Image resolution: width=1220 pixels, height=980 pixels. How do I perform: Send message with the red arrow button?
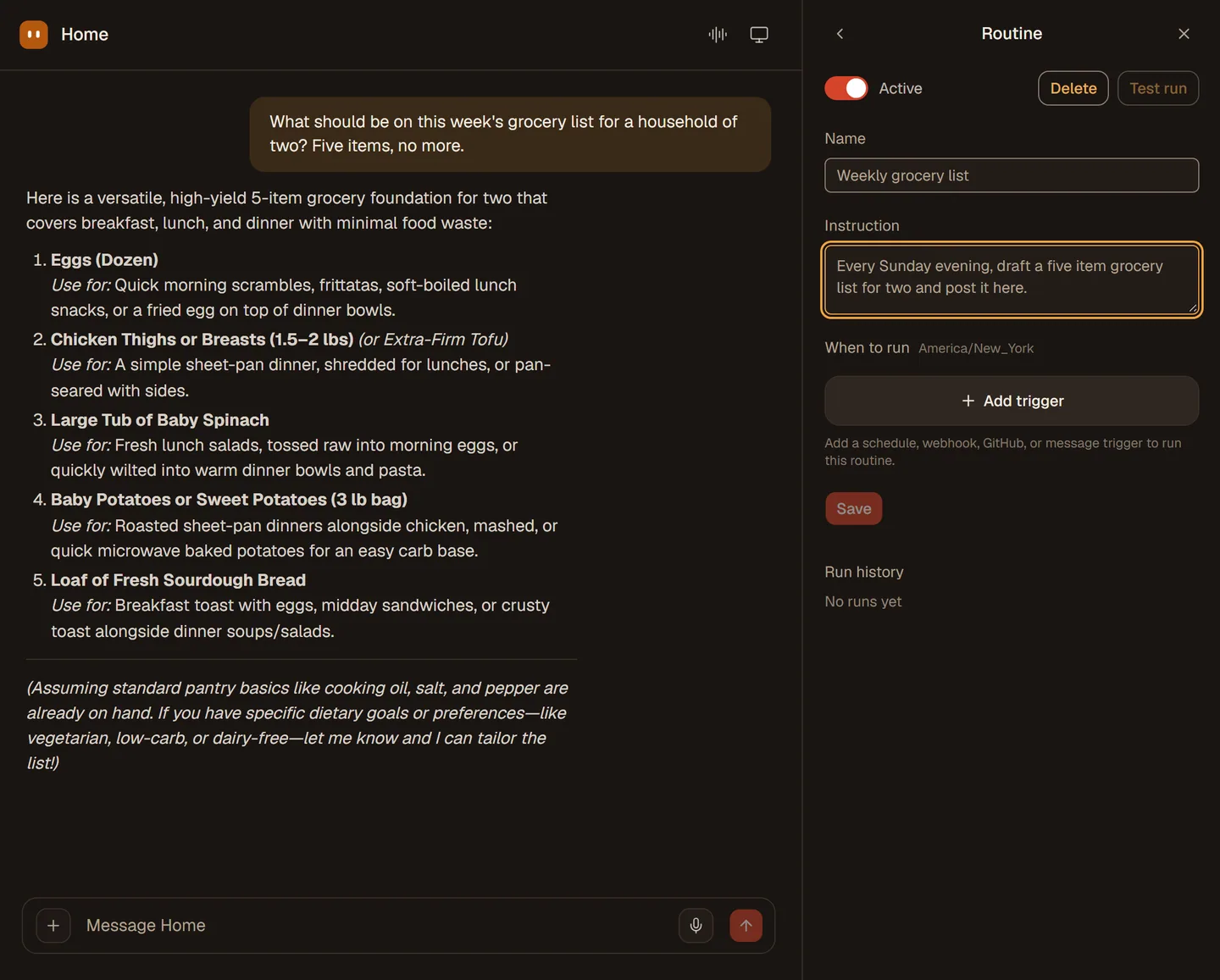[x=746, y=926]
